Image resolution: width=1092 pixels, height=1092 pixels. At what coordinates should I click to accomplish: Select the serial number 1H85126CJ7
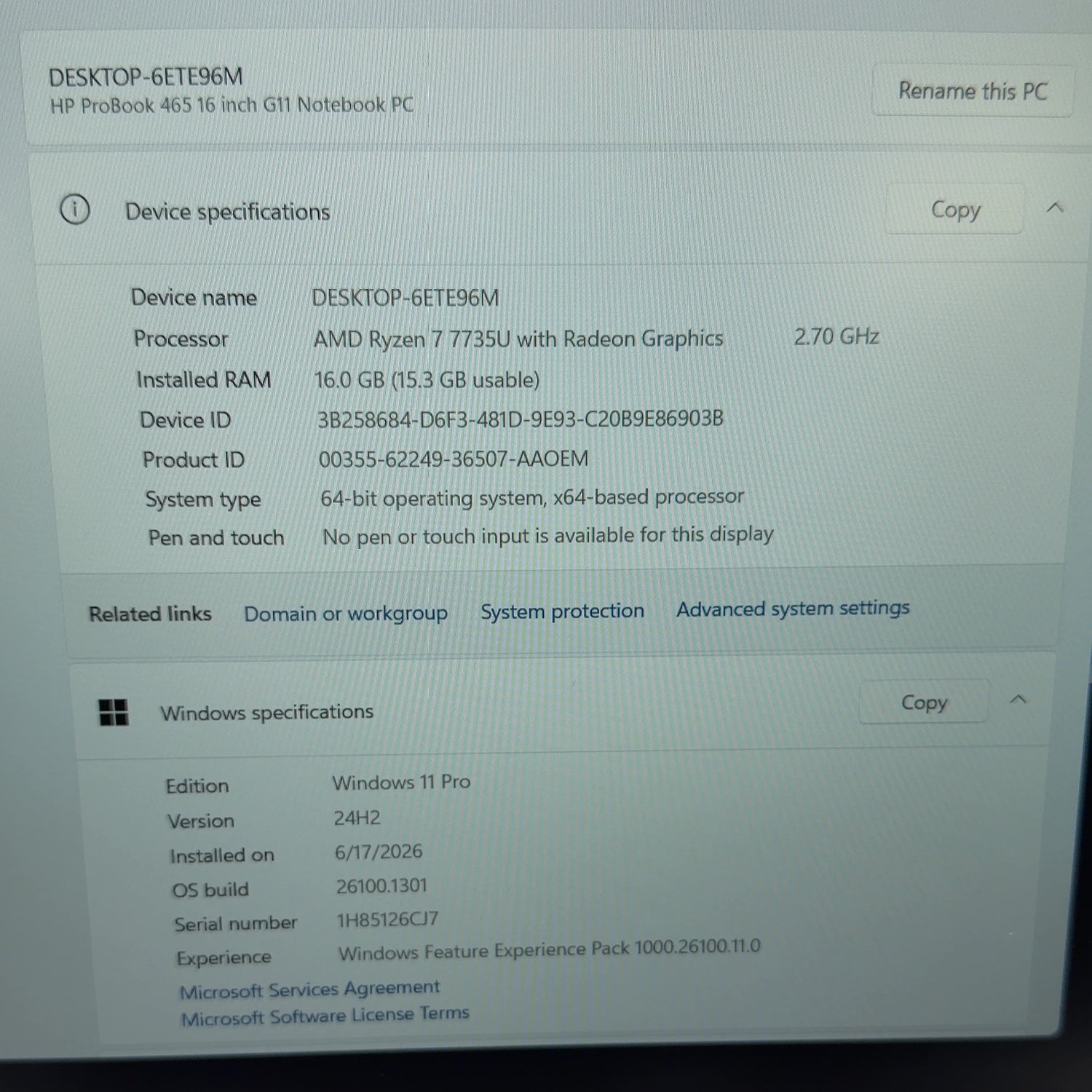[387, 919]
